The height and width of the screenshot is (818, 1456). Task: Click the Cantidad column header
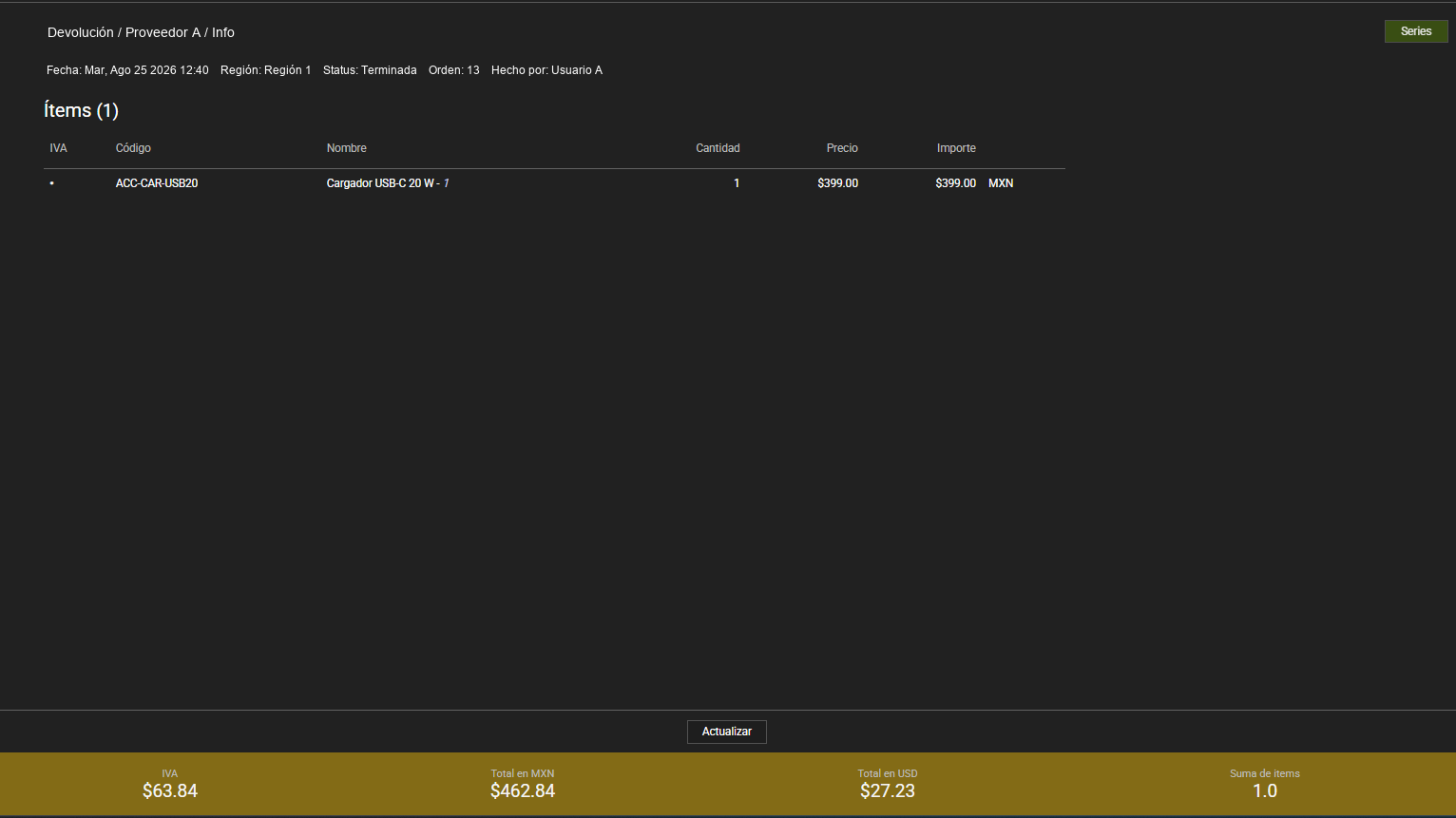point(718,148)
